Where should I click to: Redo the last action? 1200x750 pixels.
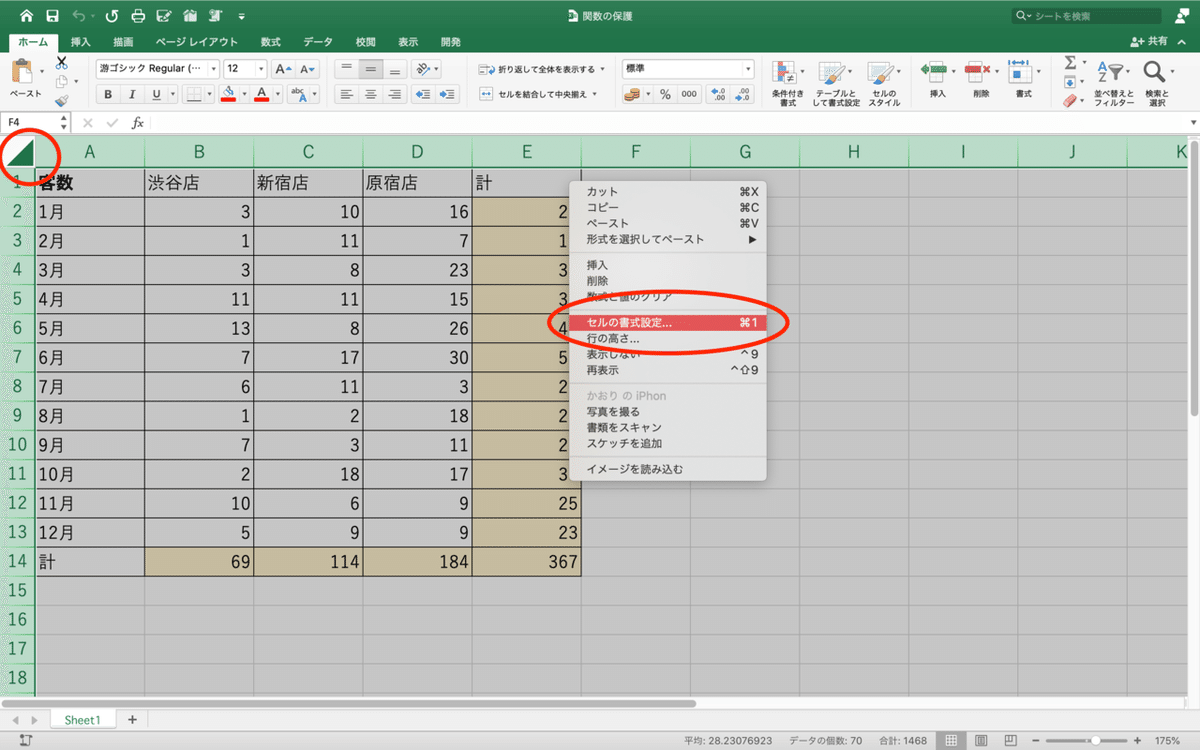click(111, 16)
